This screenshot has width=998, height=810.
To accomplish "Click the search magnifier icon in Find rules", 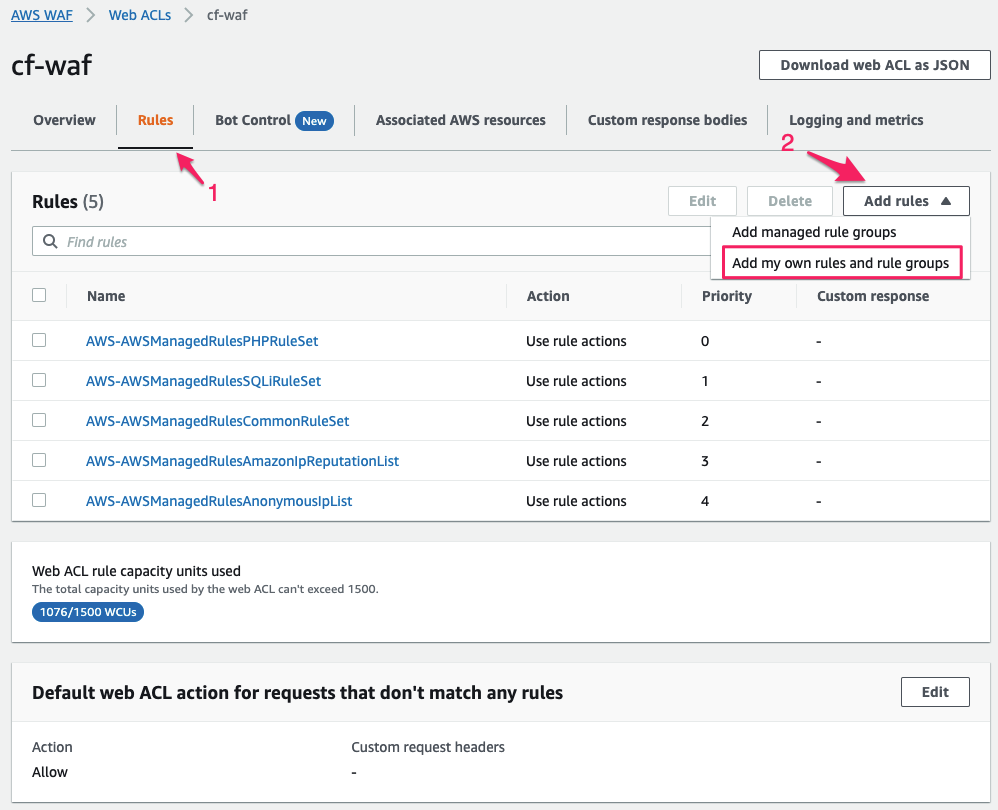I will (50, 242).
